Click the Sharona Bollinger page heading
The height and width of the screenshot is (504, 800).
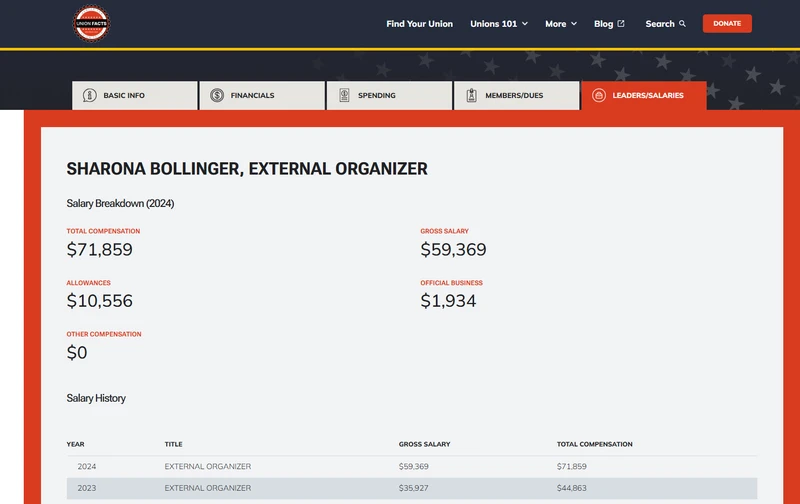247,169
